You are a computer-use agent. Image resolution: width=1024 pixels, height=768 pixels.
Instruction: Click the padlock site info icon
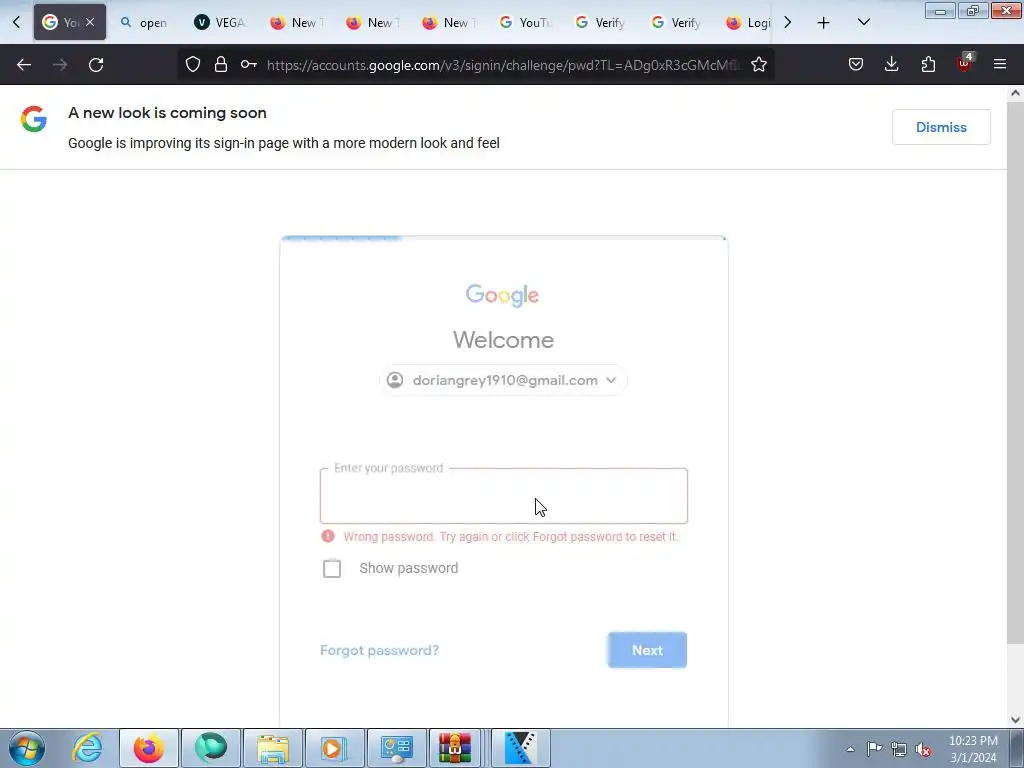[221, 65]
